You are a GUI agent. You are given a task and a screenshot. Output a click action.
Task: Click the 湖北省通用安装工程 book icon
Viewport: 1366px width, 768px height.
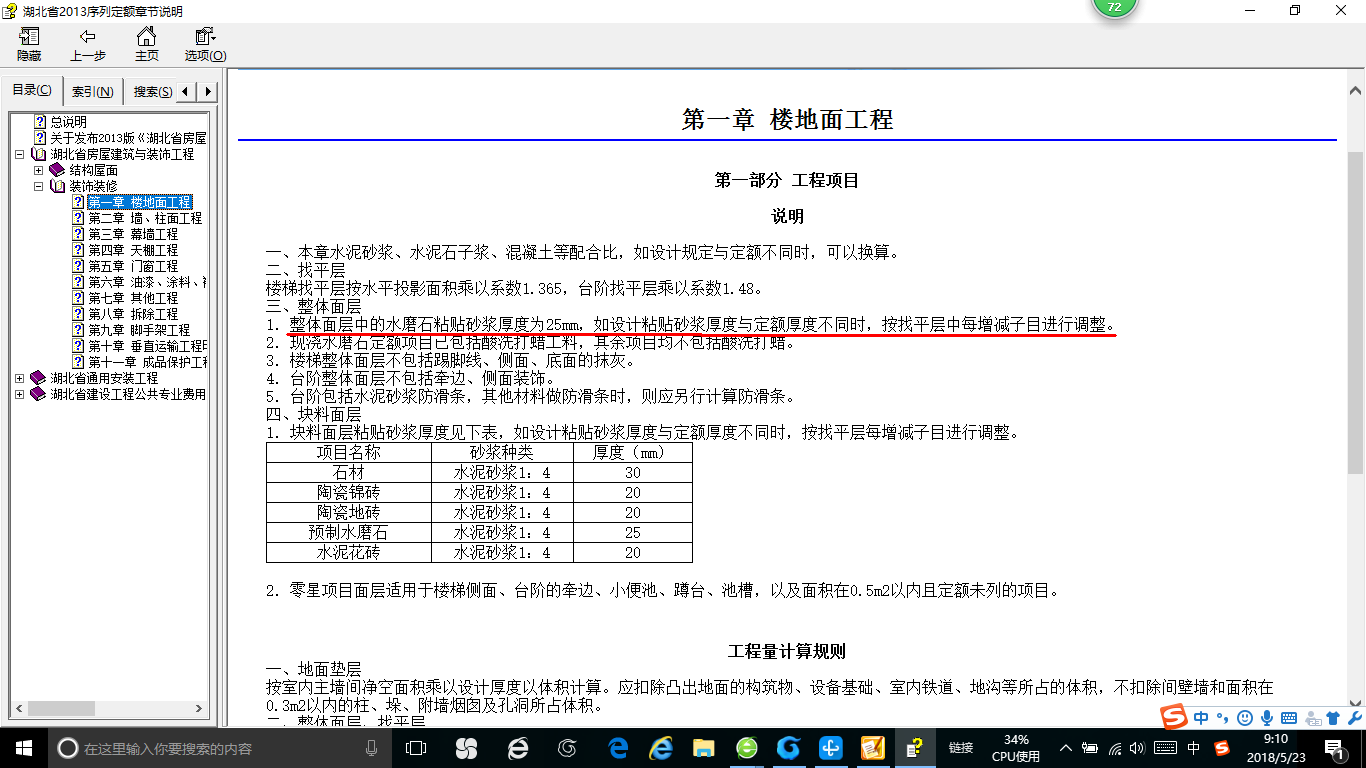(38, 378)
